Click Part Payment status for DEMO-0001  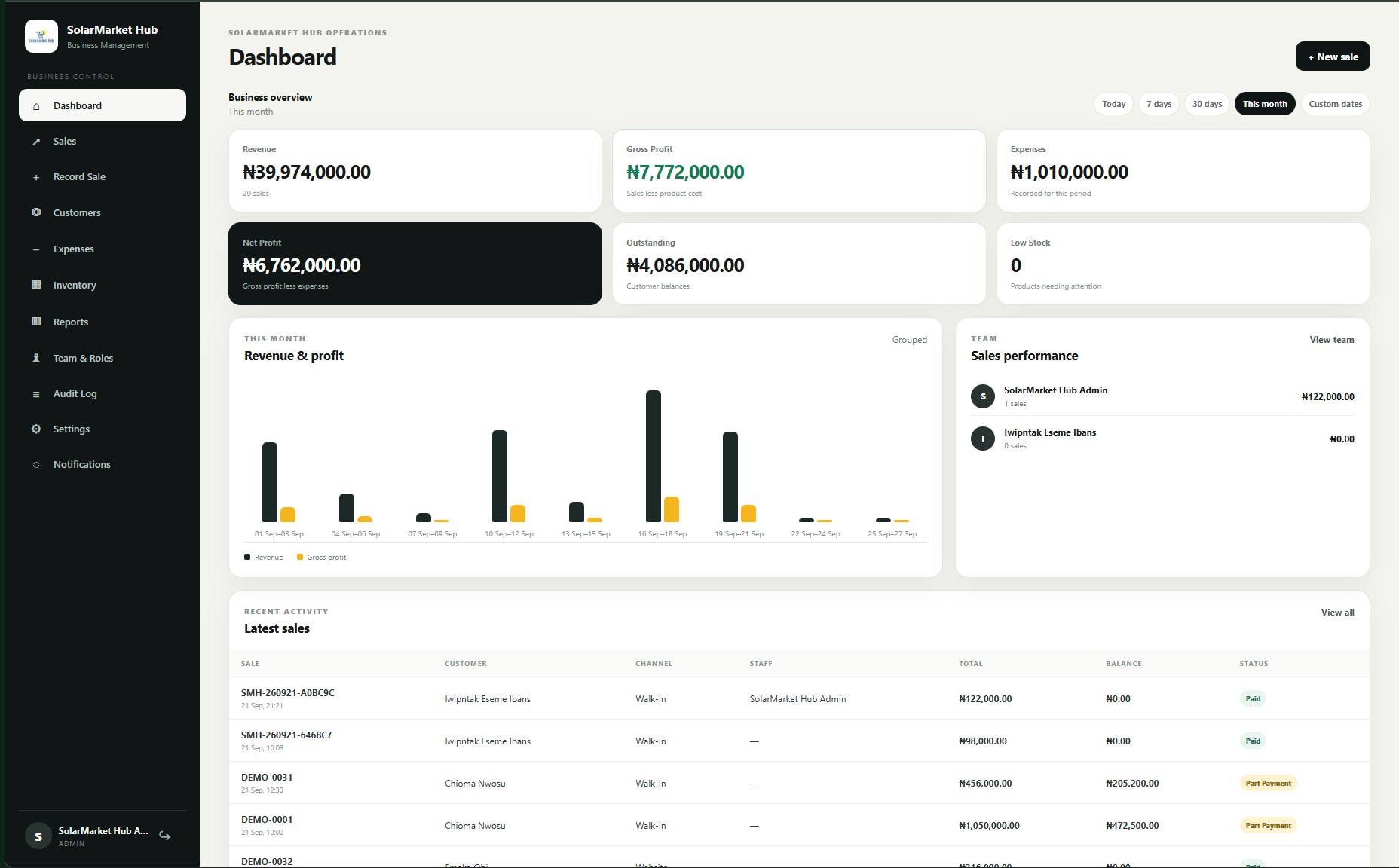[x=1268, y=826]
